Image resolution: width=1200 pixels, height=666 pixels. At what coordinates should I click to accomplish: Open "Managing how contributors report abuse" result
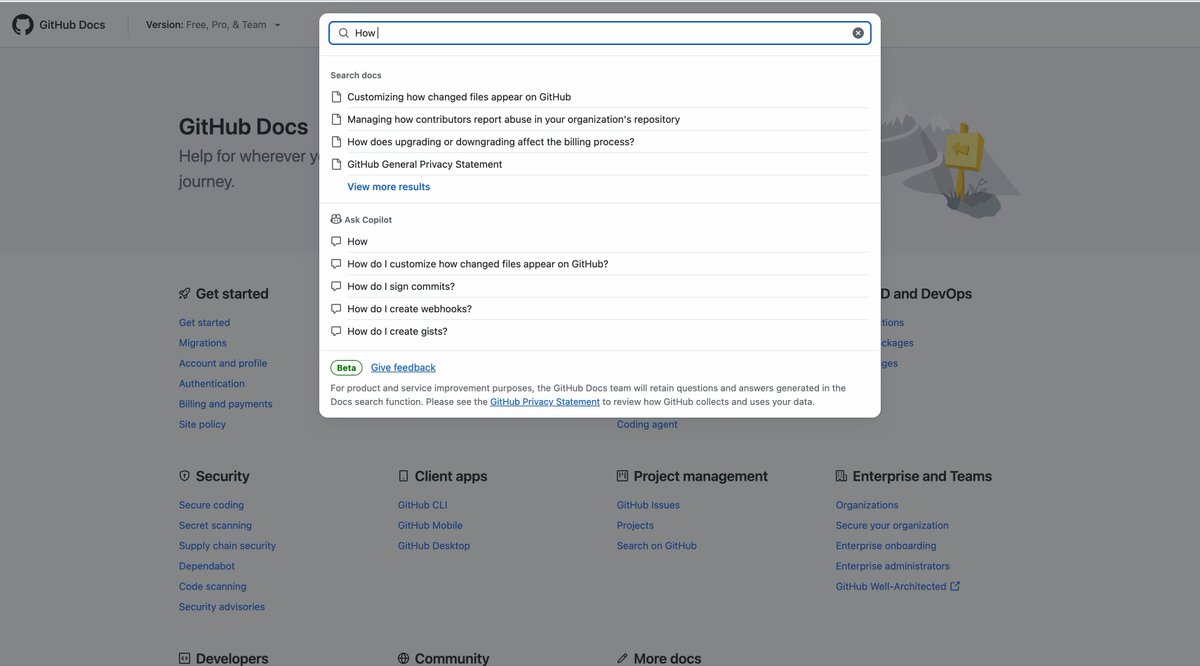coord(600,119)
